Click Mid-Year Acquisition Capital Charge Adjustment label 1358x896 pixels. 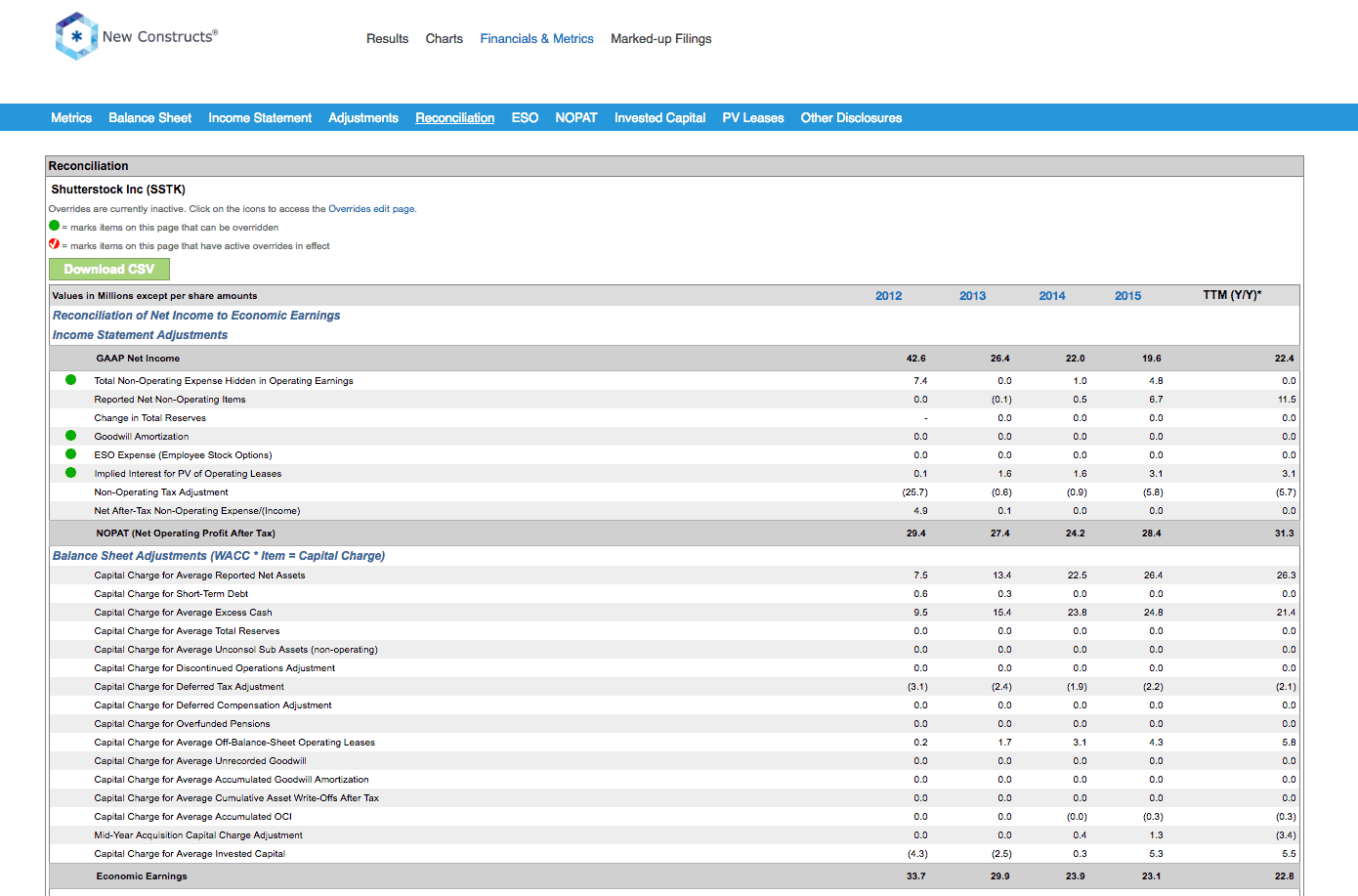(198, 835)
